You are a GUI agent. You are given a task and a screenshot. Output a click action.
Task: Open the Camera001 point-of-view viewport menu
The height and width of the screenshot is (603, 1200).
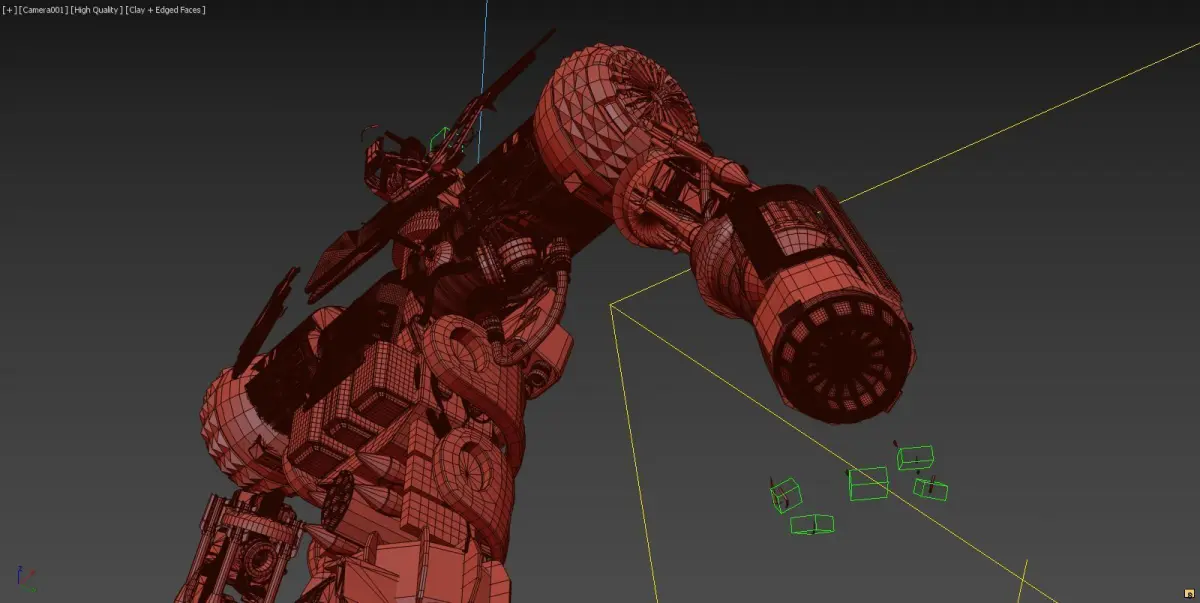point(42,9)
